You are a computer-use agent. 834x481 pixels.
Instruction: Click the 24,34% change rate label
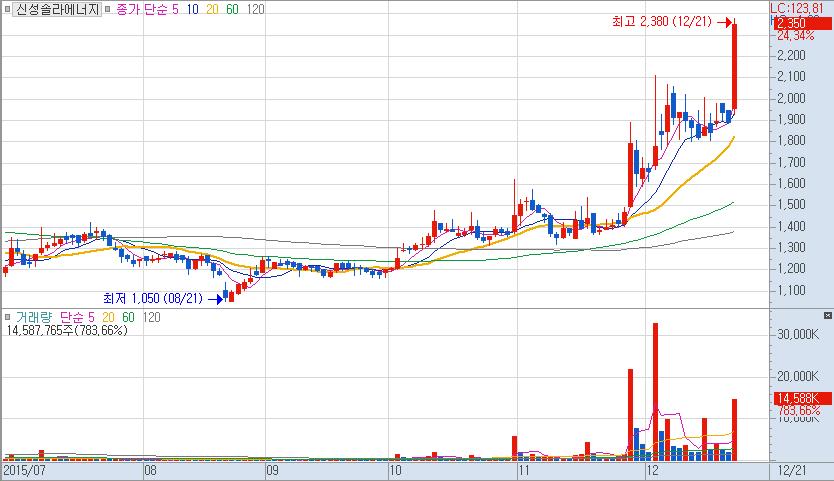[x=796, y=36]
